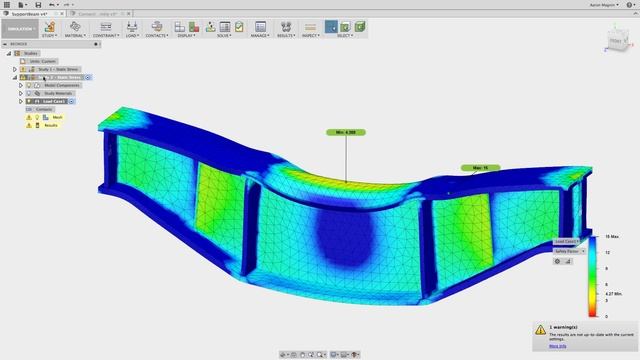
Task: Click the Material toolbar icon
Action: coord(75,27)
